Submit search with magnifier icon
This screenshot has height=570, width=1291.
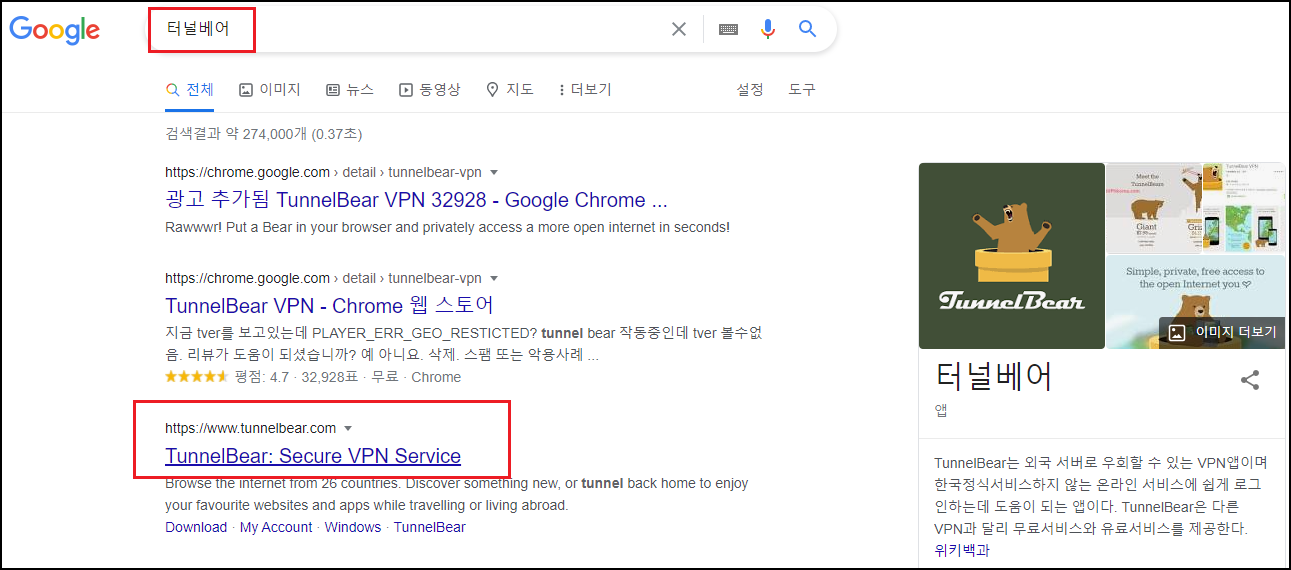pos(808,29)
